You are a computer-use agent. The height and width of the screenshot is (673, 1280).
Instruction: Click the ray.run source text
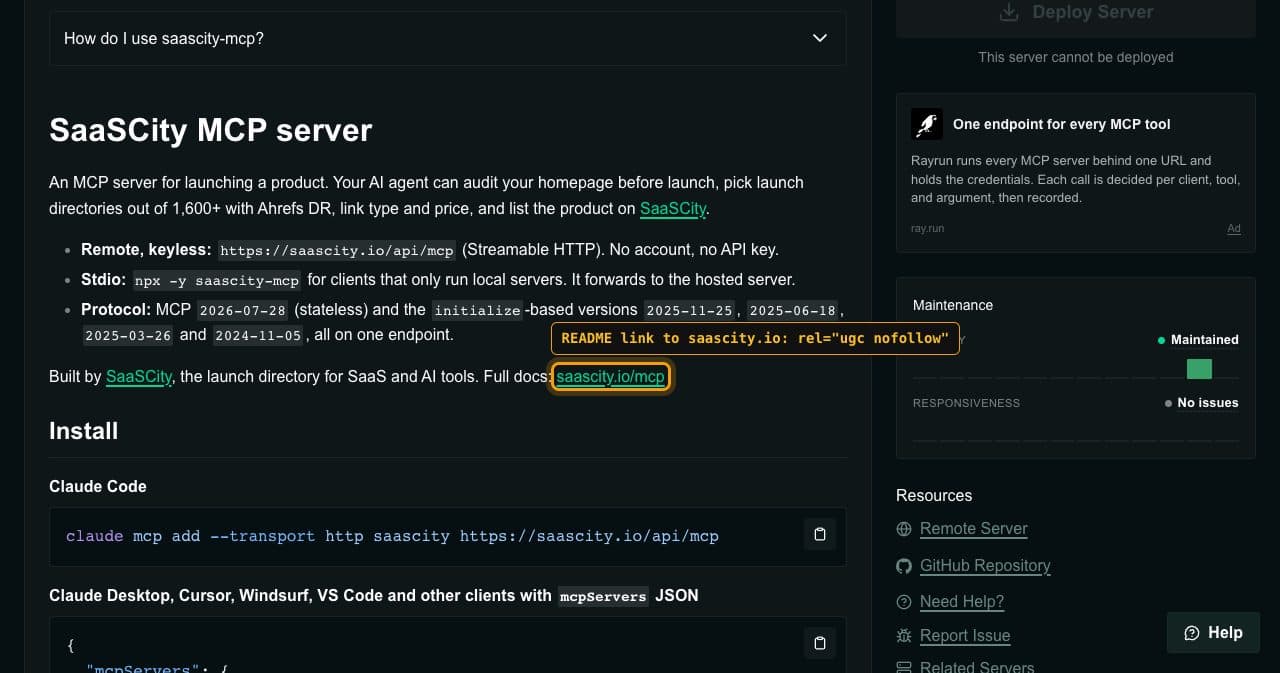coord(927,228)
